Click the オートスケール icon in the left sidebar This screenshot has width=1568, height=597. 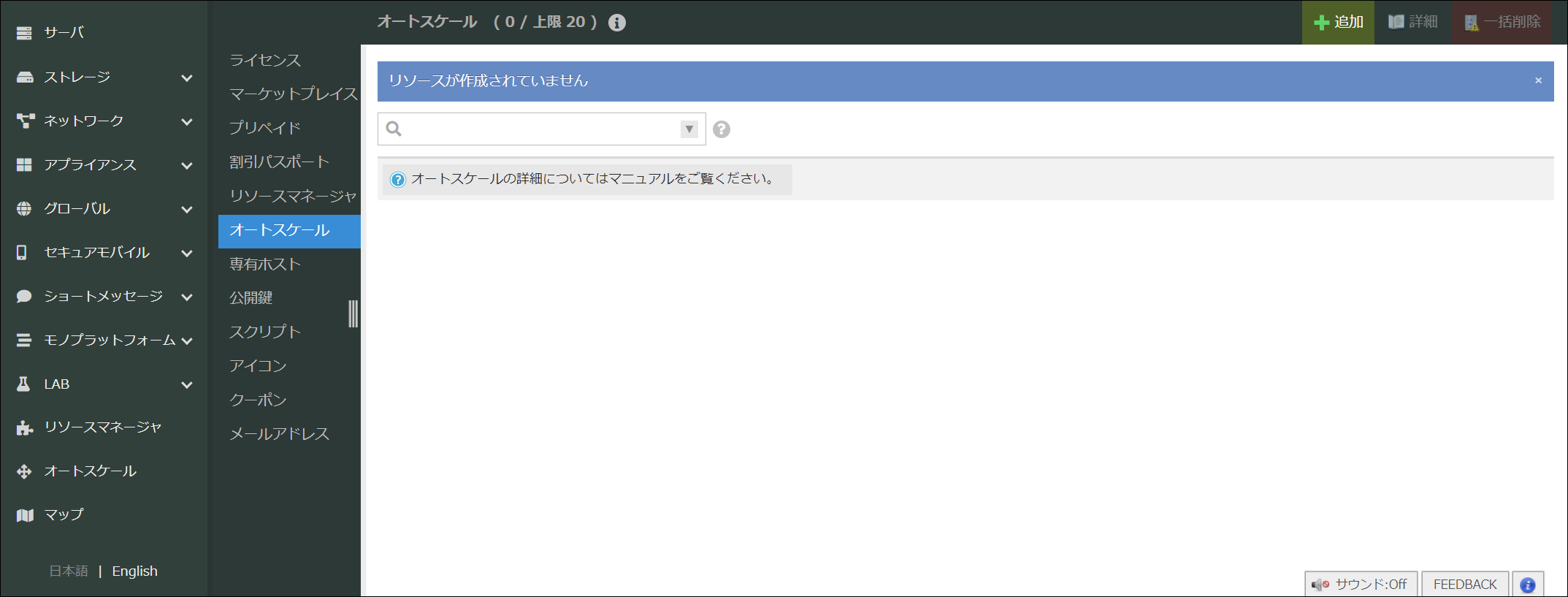(24, 471)
